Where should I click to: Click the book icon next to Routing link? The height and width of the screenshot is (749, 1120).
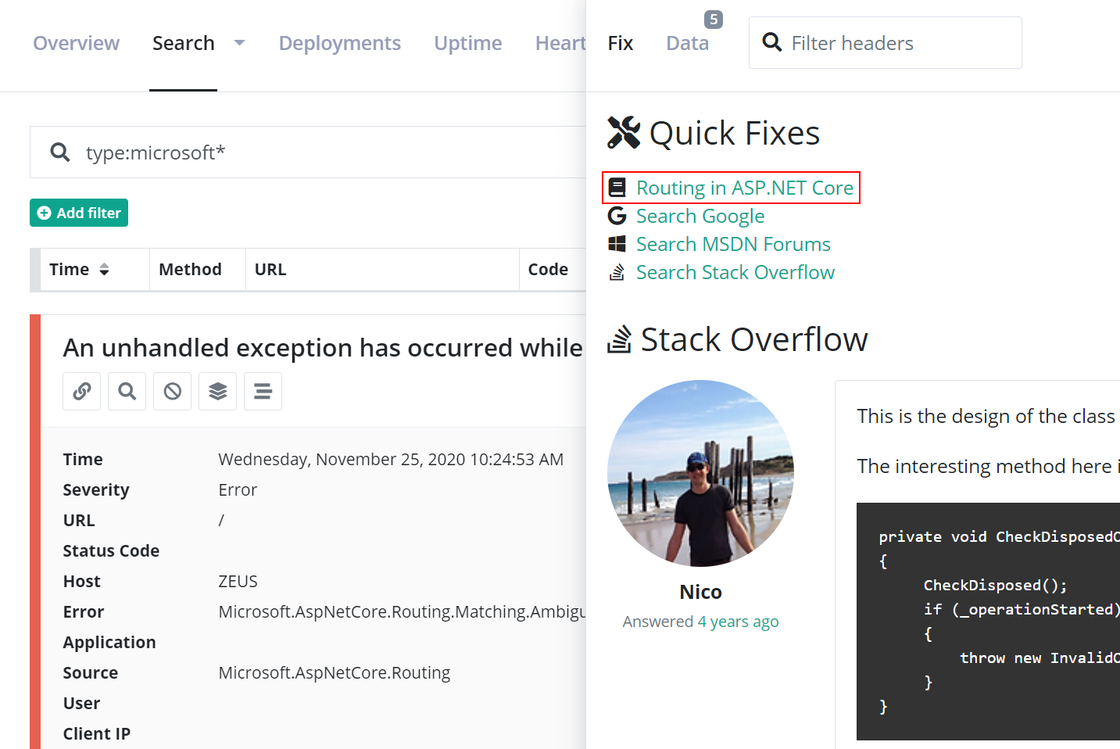[x=617, y=188]
